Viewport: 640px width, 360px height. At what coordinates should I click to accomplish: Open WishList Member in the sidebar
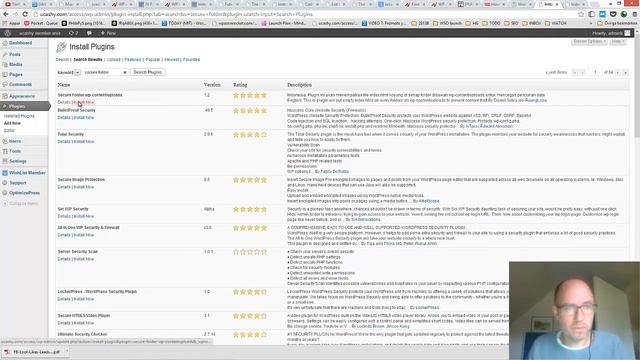pos(27,173)
